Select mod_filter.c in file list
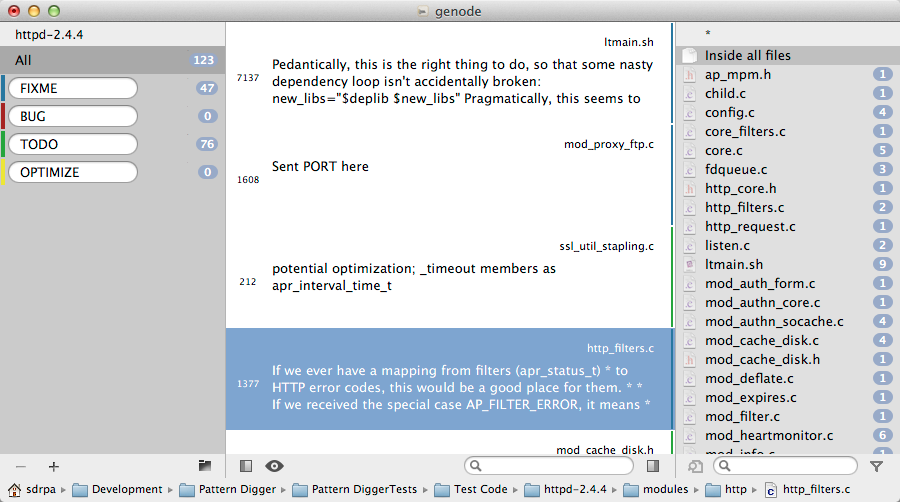Image resolution: width=900 pixels, height=502 pixels. (788, 417)
